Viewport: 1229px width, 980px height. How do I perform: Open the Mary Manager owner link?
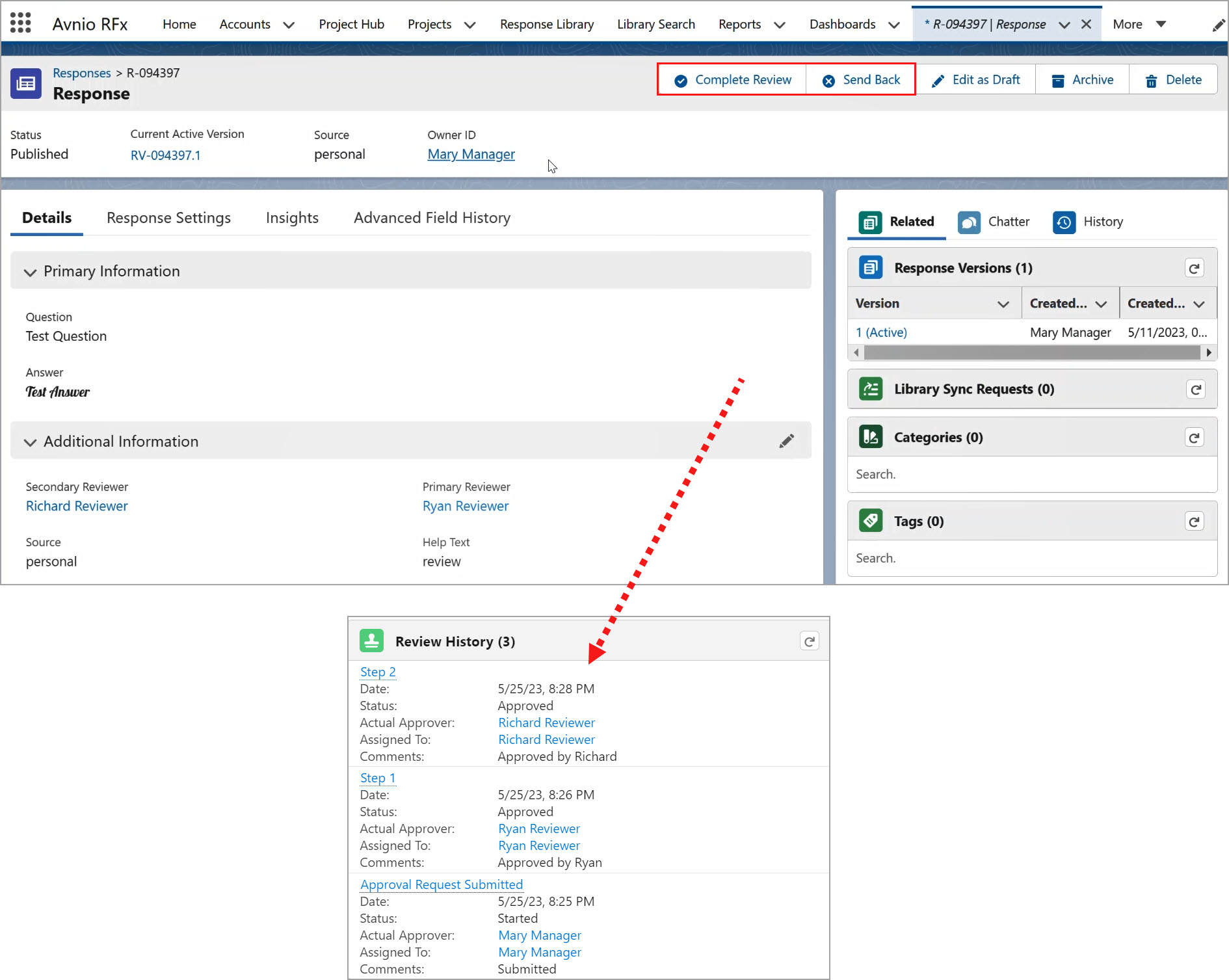471,154
